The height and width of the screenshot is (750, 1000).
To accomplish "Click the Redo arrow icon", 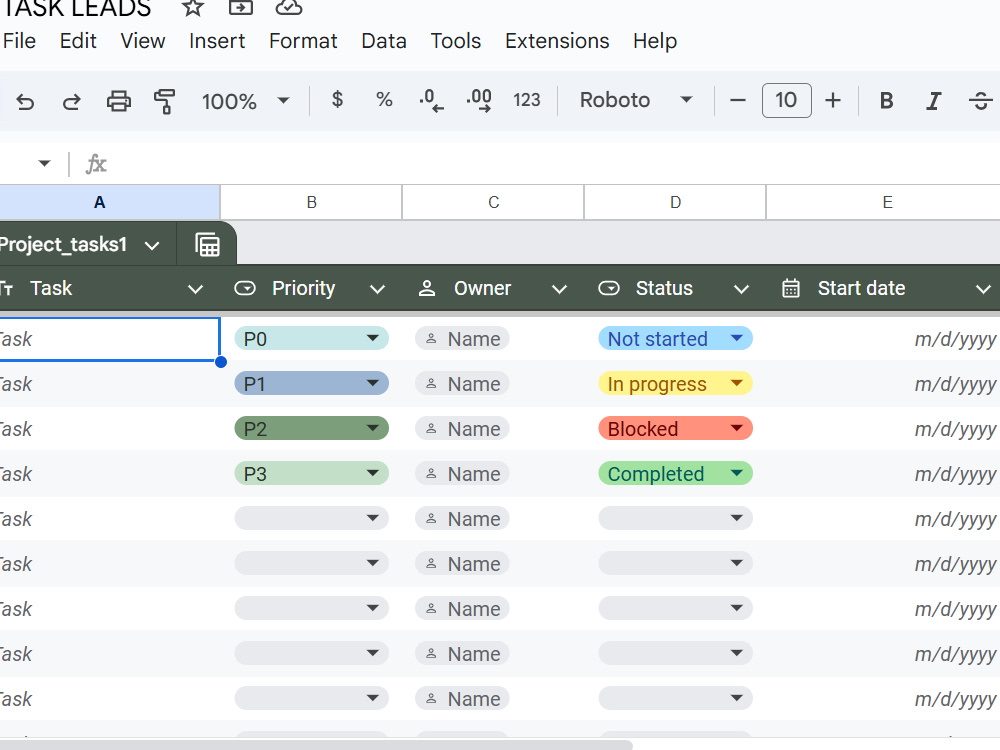I will point(71,101).
